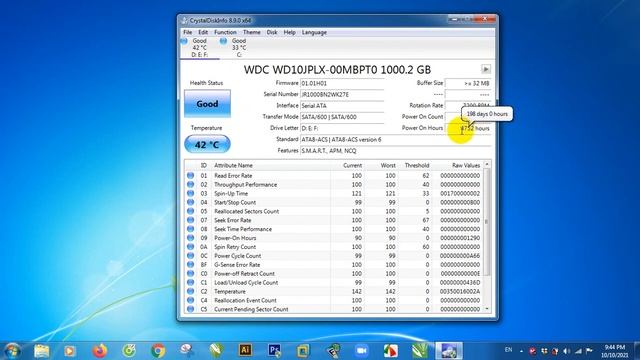The width and height of the screenshot is (640, 360).
Task: Open Zoom from the taskbar
Action: (x=362, y=350)
